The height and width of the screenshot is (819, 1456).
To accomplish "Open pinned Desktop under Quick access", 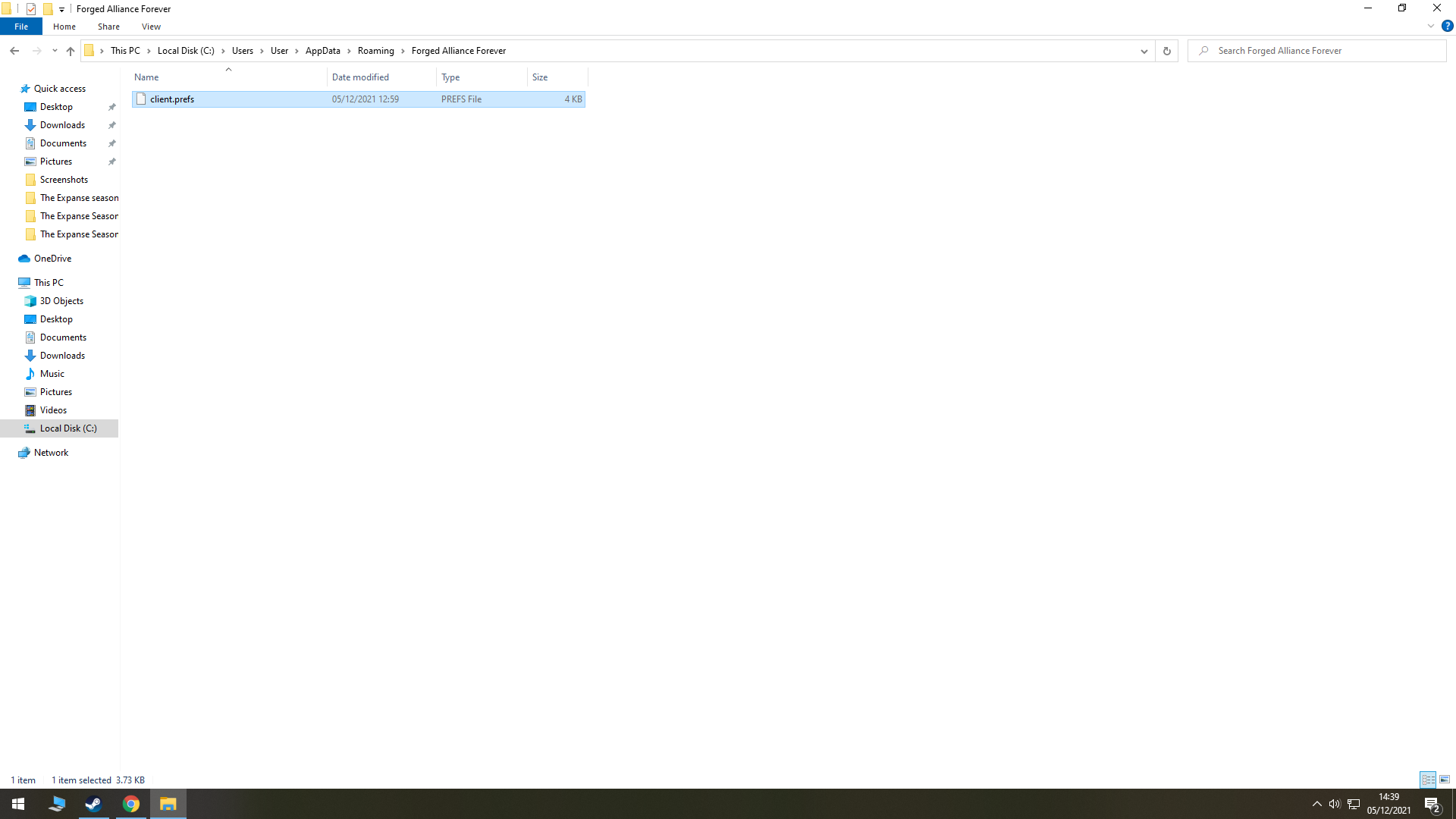I will click(x=57, y=107).
